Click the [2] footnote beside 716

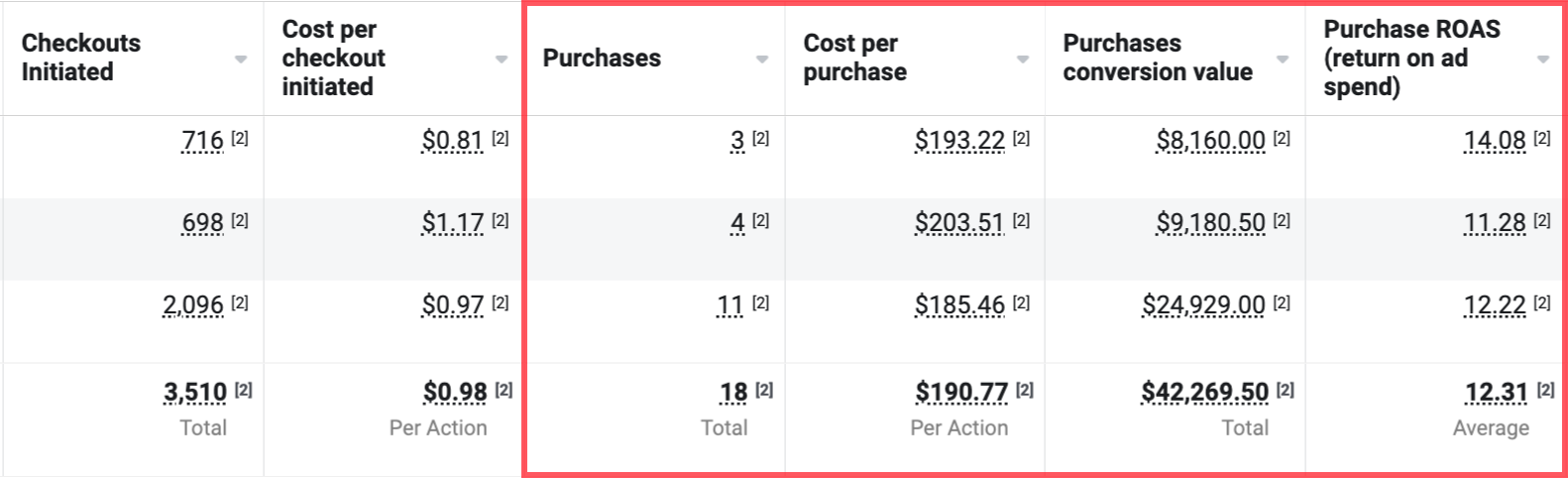tap(240, 139)
